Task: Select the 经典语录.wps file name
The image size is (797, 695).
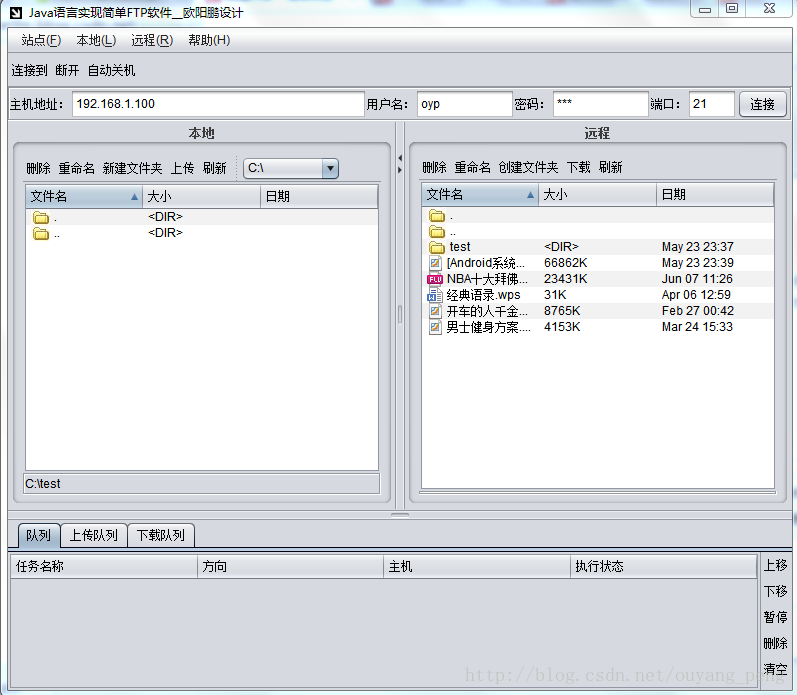Action: (x=483, y=295)
